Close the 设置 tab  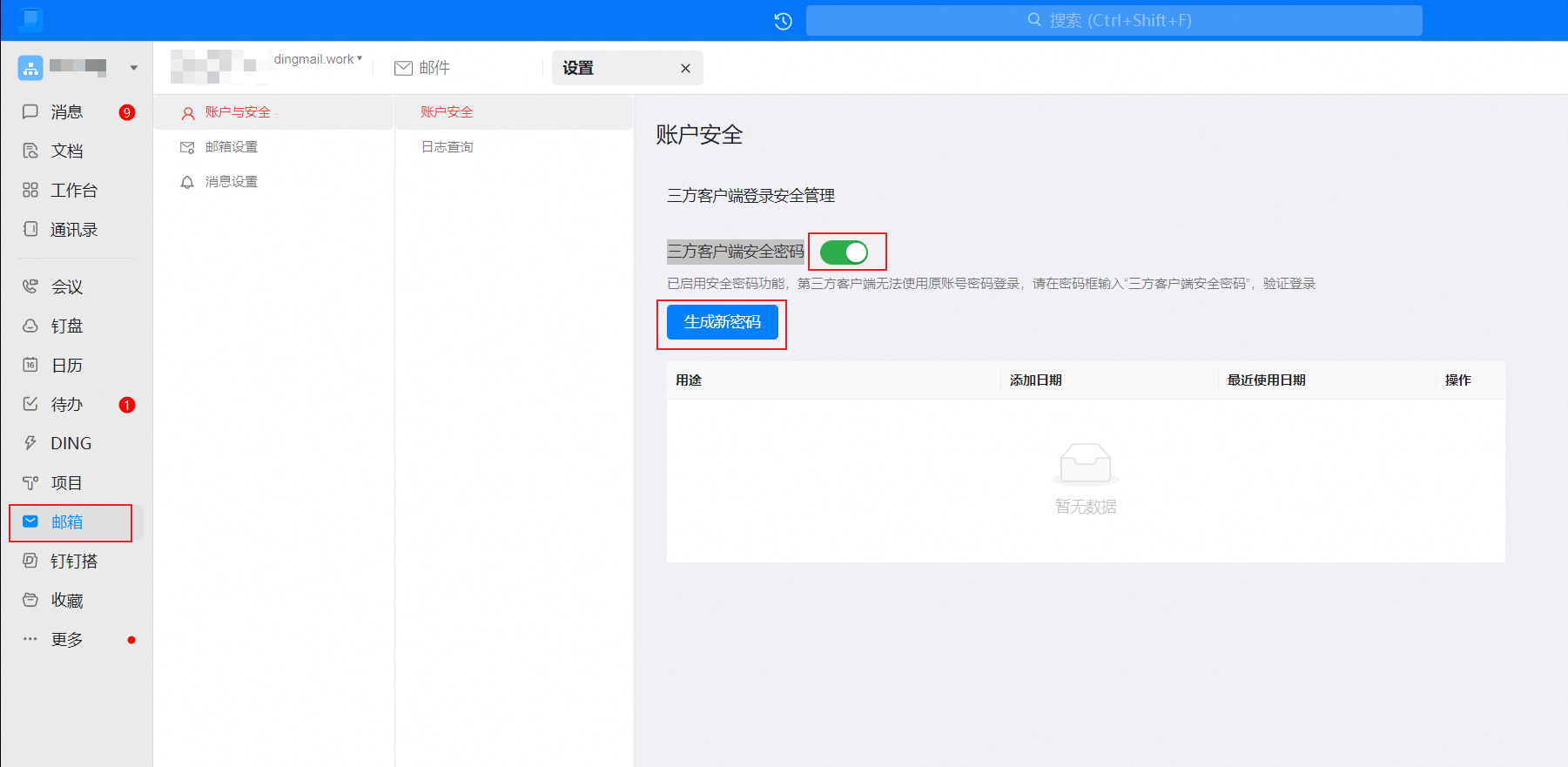[685, 68]
